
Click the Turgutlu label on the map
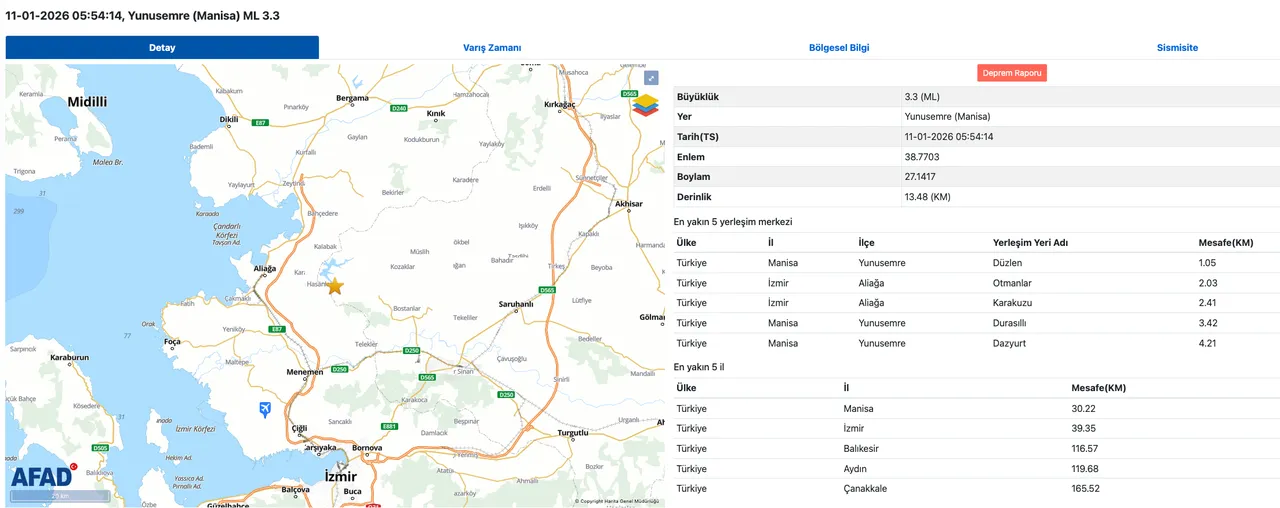click(x=573, y=433)
